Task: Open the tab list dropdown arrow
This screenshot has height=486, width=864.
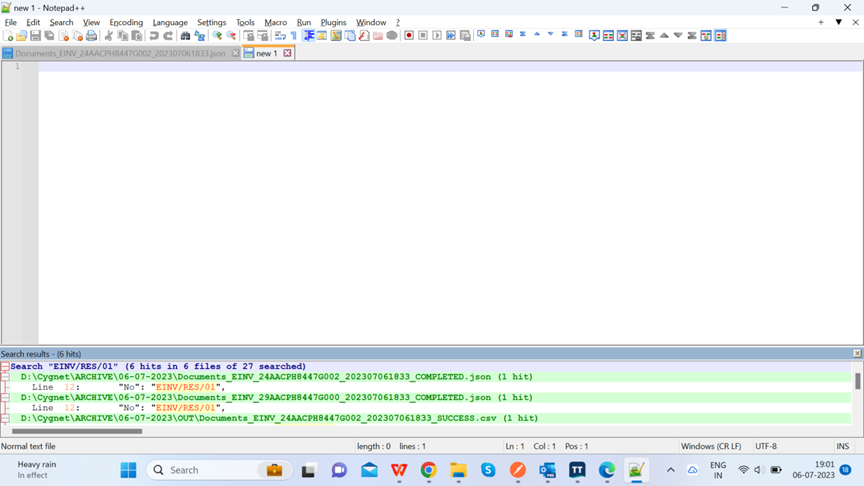Action: click(x=838, y=22)
